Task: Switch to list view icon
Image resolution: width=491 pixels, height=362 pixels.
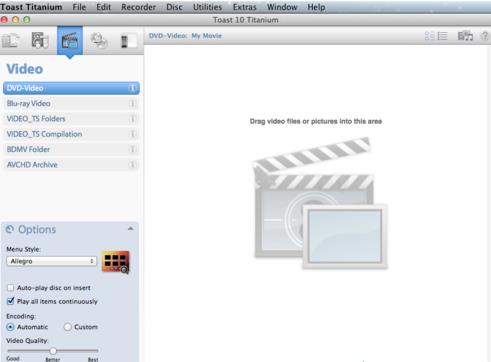Action: (442, 36)
